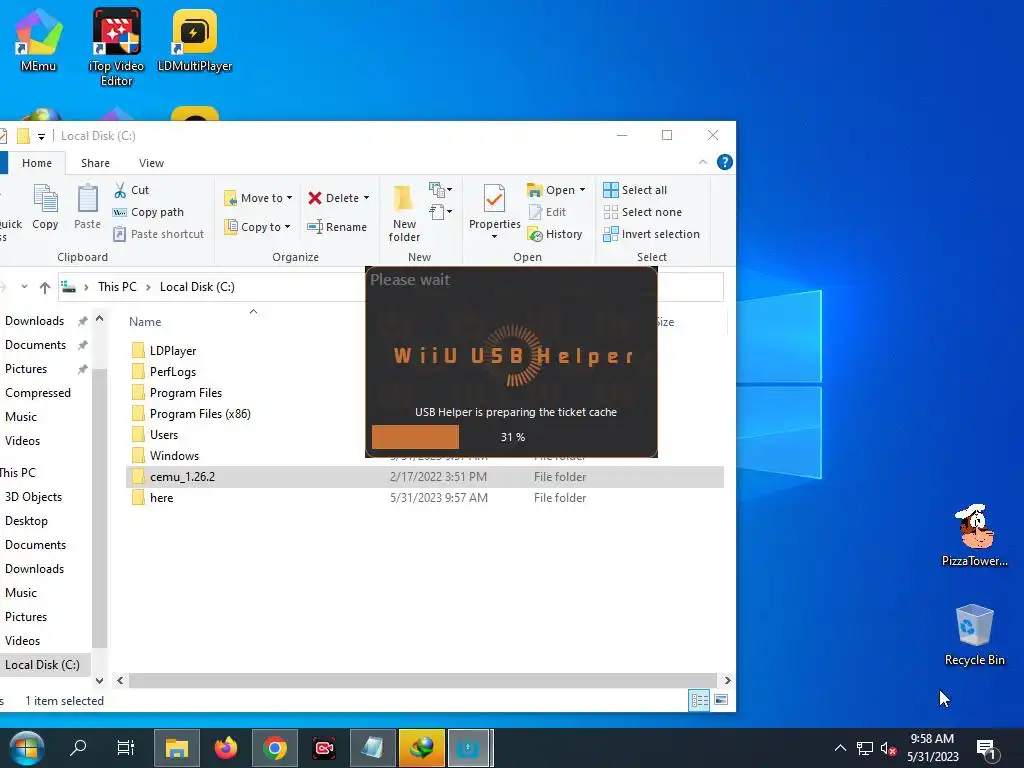Switch to the Home ribbon tab
Image resolution: width=1024 pixels, height=768 pixels.
[x=37, y=163]
